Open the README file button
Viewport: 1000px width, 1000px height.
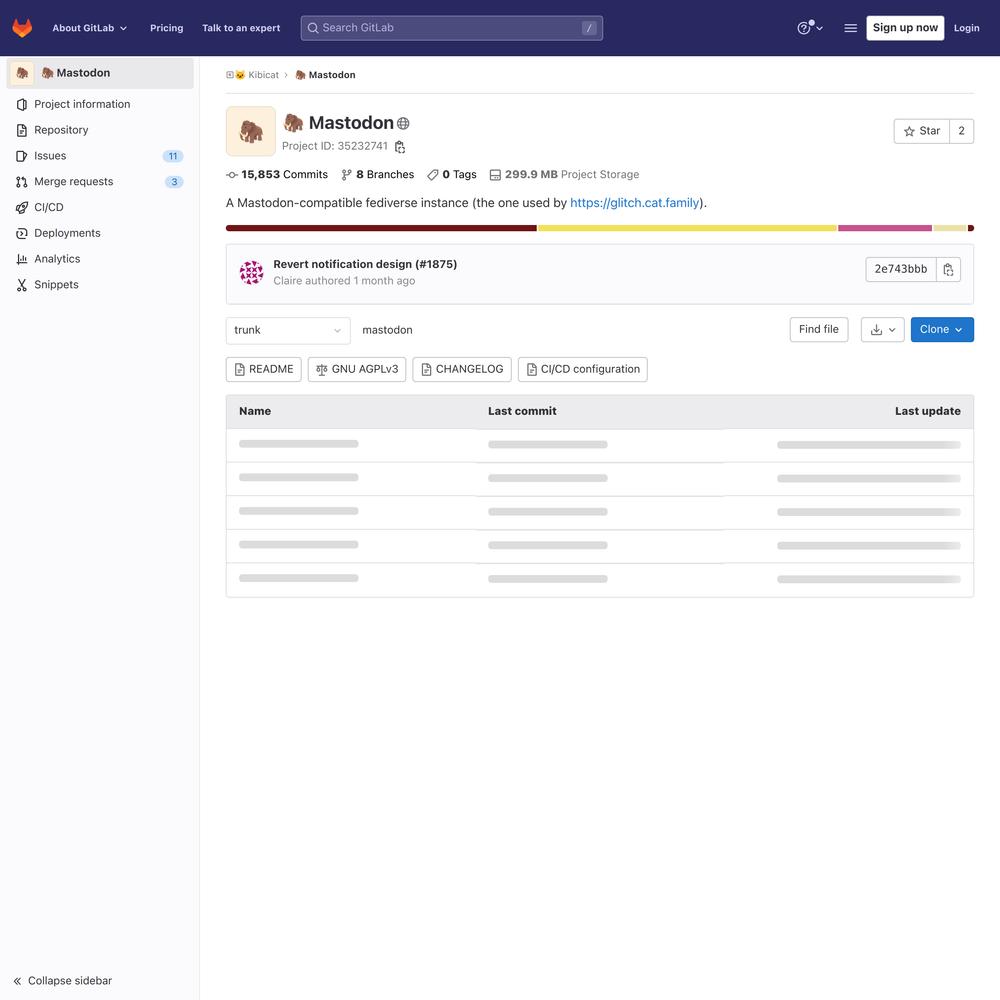[264, 369]
